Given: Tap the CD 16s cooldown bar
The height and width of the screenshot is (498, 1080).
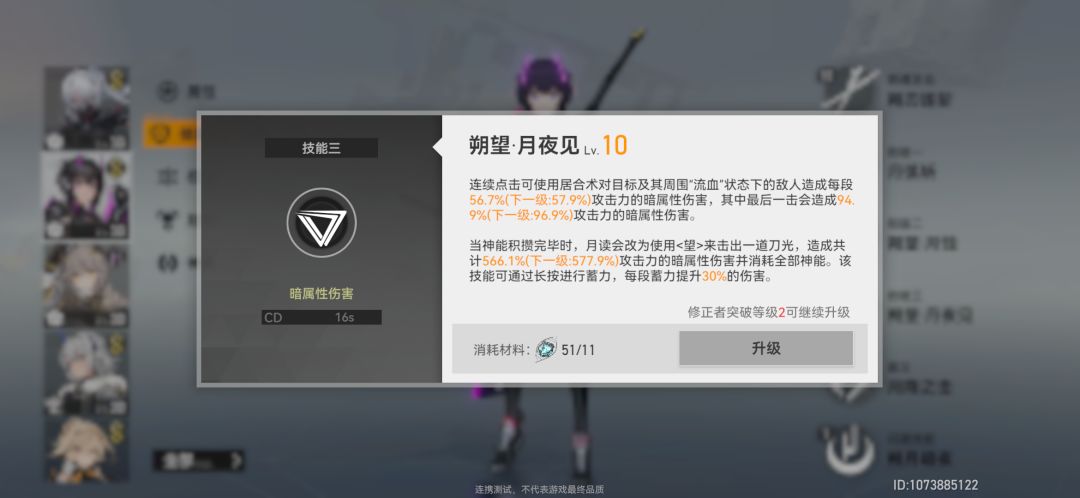Looking at the screenshot, I should click(322, 318).
